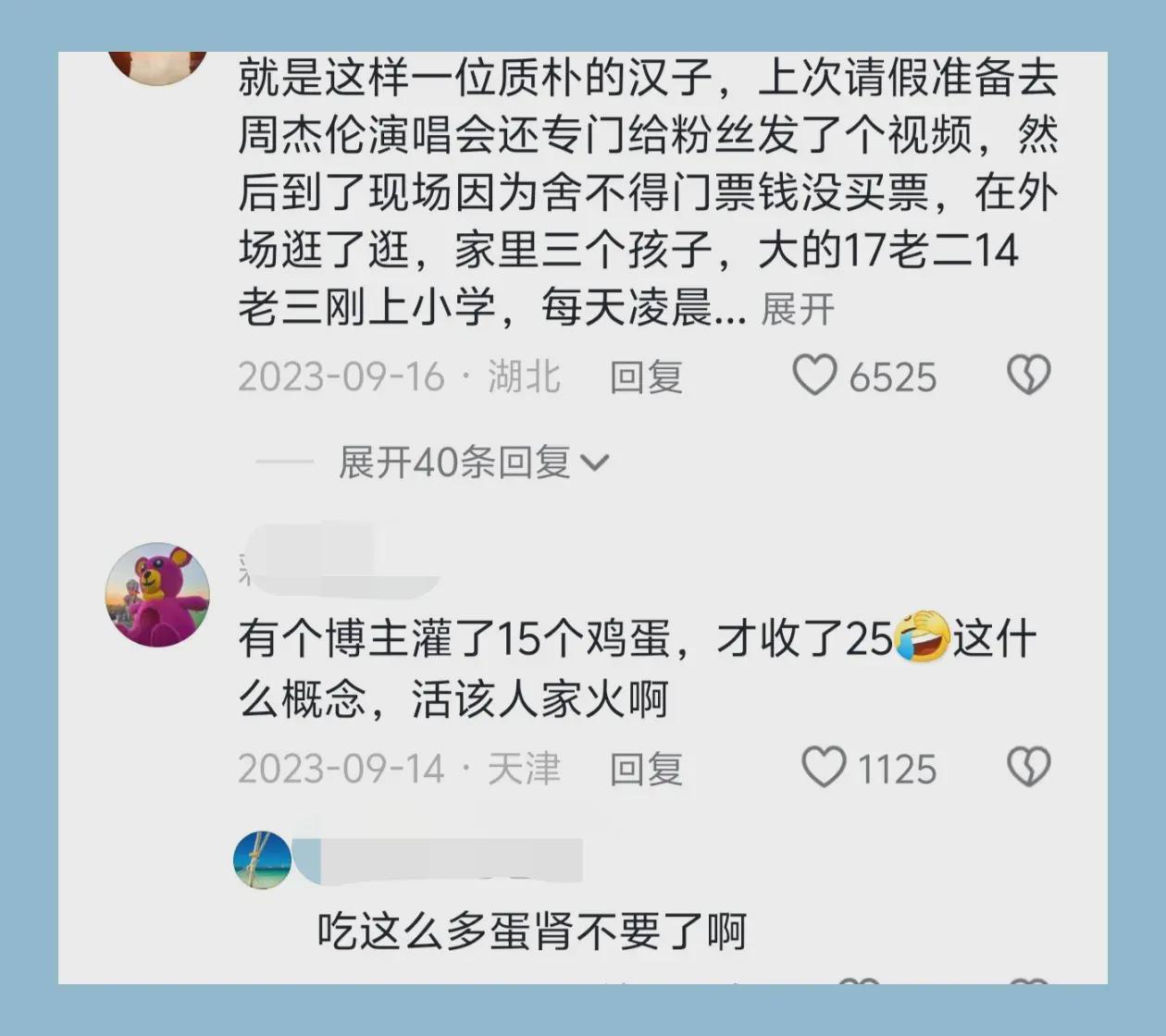
Task: Reply to the 2023-09-16 Hubei comment
Action: point(646,376)
